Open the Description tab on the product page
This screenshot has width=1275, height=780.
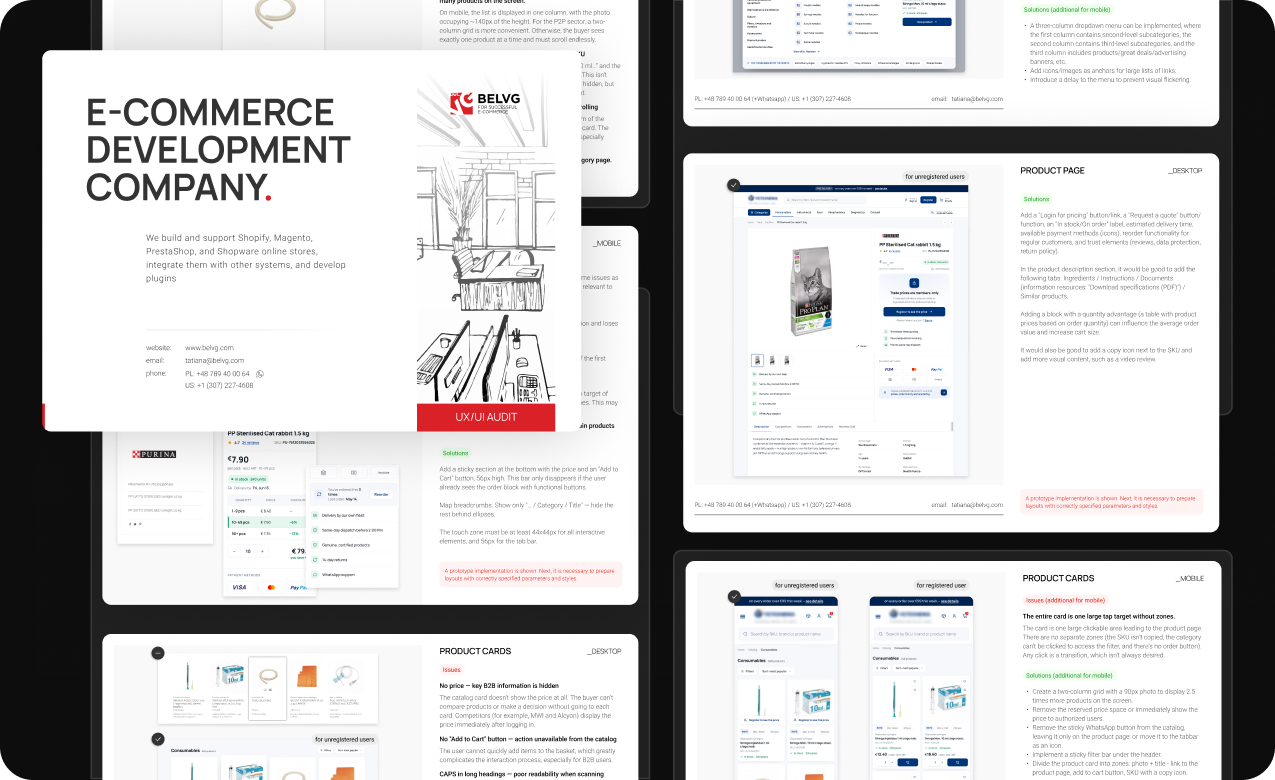[x=761, y=427]
